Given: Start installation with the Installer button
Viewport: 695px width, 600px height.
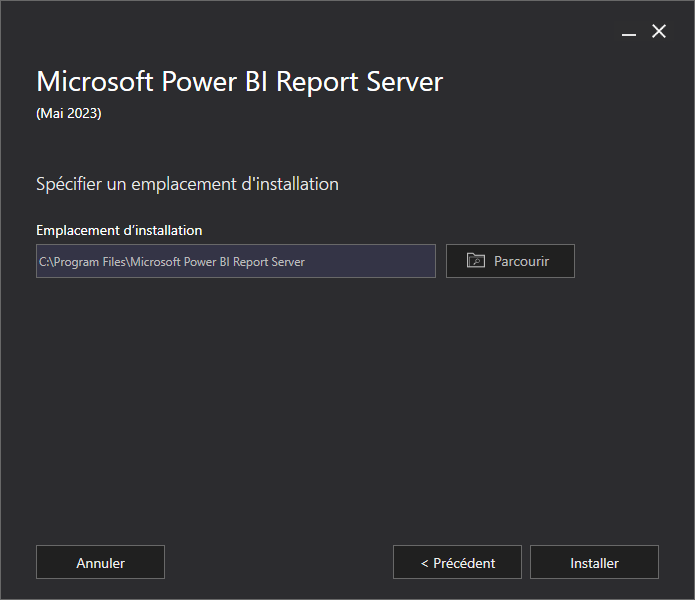Looking at the screenshot, I should (594, 562).
